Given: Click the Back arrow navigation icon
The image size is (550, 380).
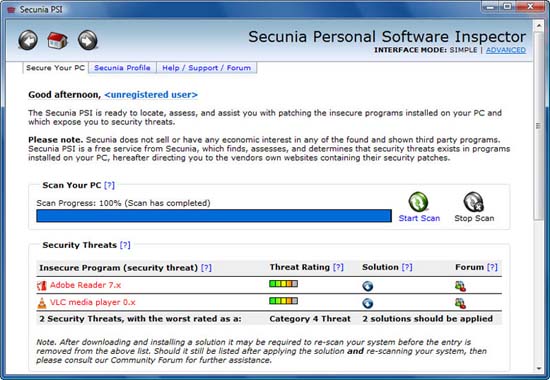Looking at the screenshot, I should 28,40.
